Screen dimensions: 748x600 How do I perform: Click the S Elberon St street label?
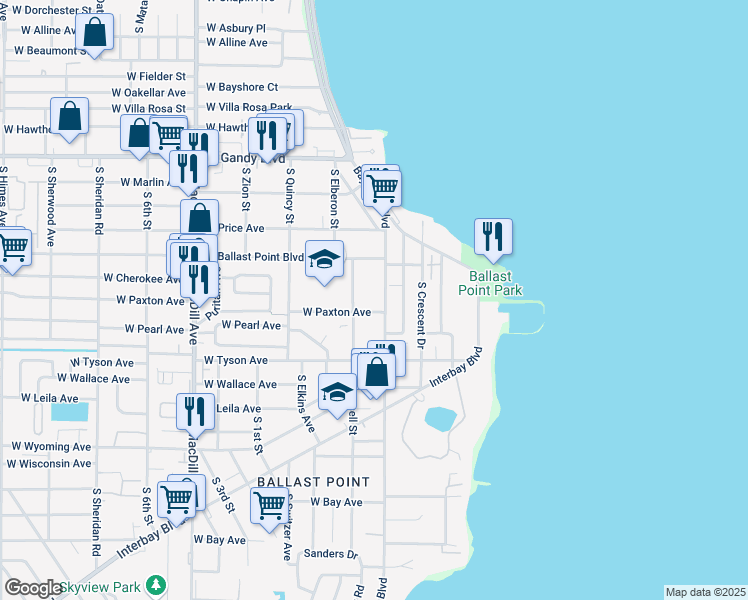[x=334, y=199]
